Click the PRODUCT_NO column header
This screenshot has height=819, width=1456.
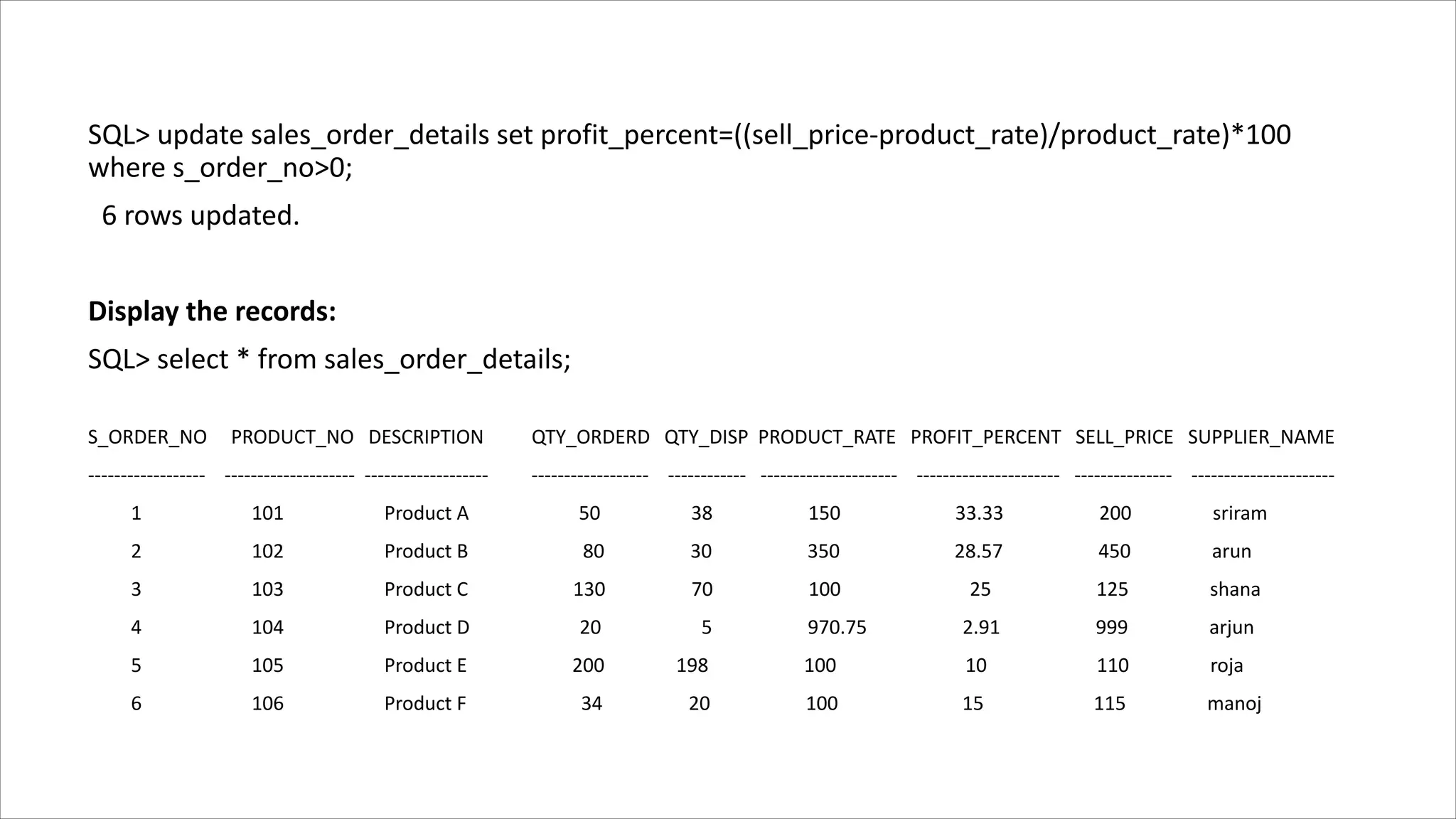(x=292, y=437)
